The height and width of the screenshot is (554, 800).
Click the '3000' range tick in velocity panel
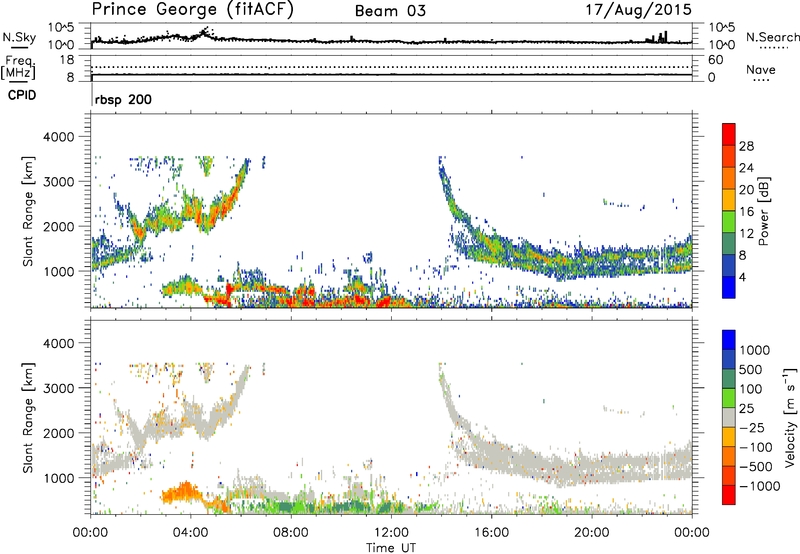(x=58, y=388)
